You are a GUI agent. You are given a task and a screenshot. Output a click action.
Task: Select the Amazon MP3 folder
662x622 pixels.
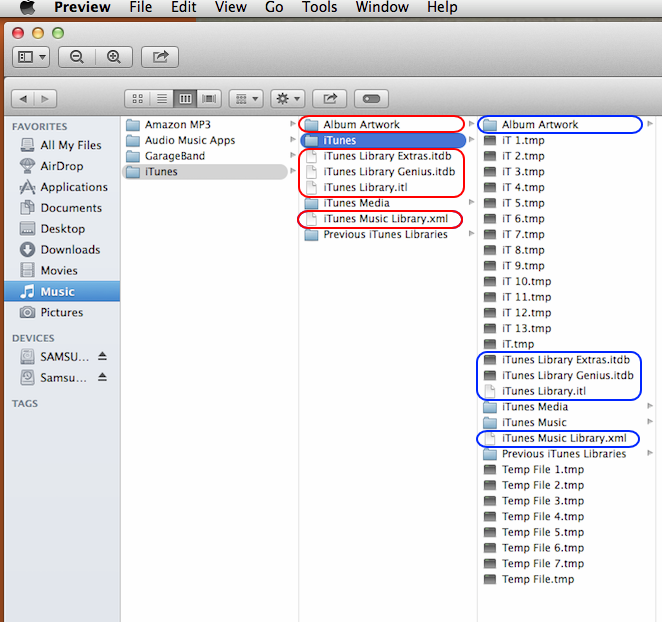(x=207, y=125)
